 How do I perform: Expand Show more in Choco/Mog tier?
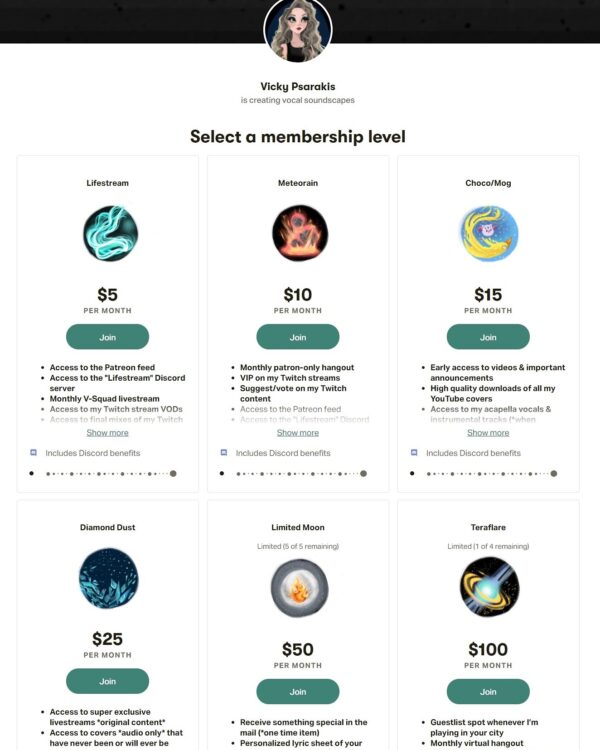point(488,433)
